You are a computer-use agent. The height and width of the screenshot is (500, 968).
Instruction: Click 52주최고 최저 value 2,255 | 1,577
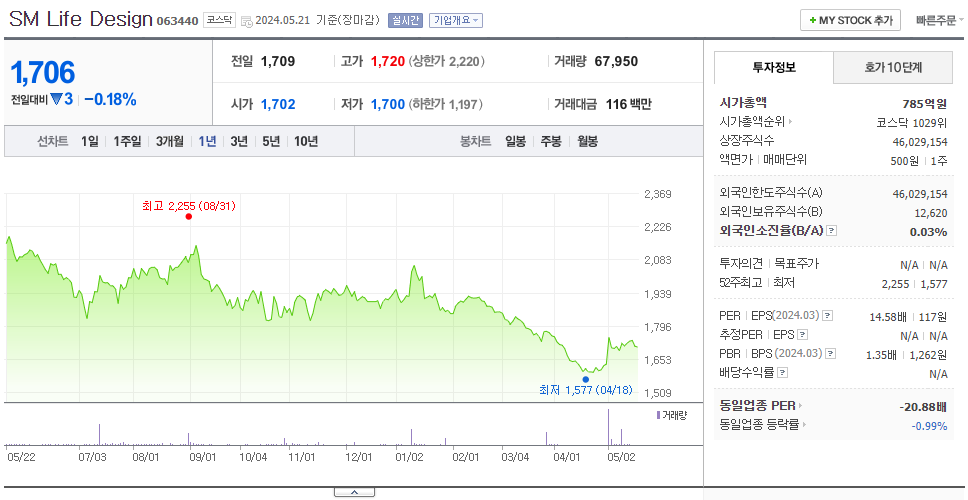915,284
